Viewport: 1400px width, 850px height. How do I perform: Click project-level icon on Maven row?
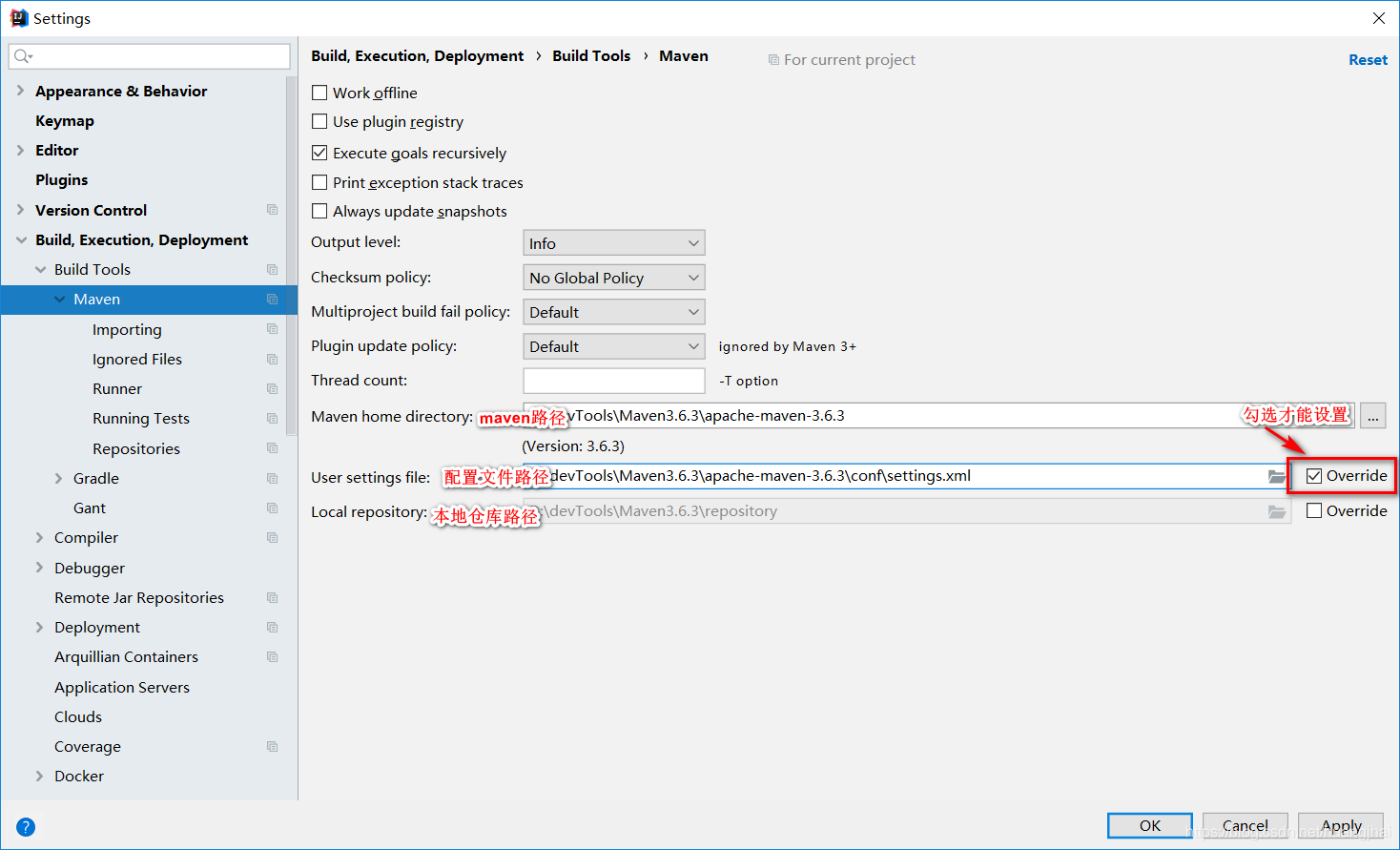click(273, 299)
